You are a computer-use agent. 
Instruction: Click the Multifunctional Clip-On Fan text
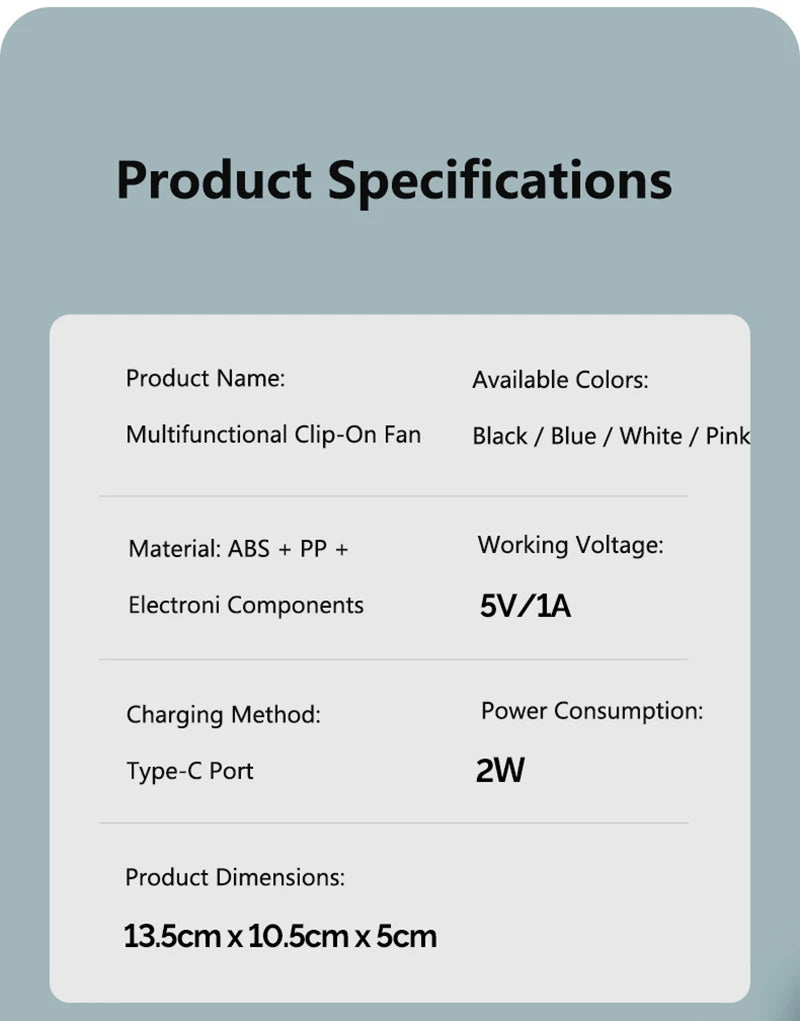click(273, 435)
